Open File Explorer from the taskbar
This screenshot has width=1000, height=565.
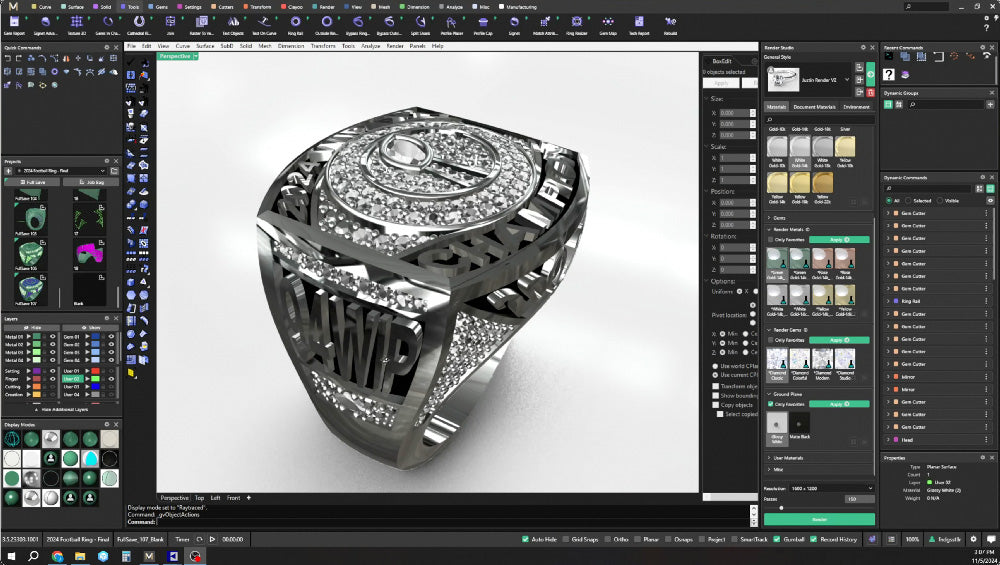pyautogui.click(x=80, y=556)
